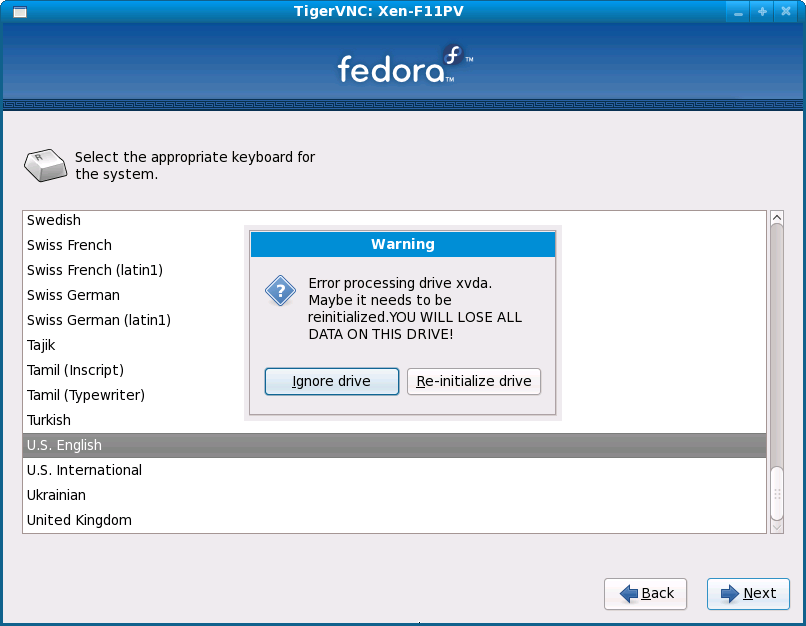This screenshot has width=806, height=626.
Task: Click the keyboard icon beside the prompt
Action: point(46,164)
